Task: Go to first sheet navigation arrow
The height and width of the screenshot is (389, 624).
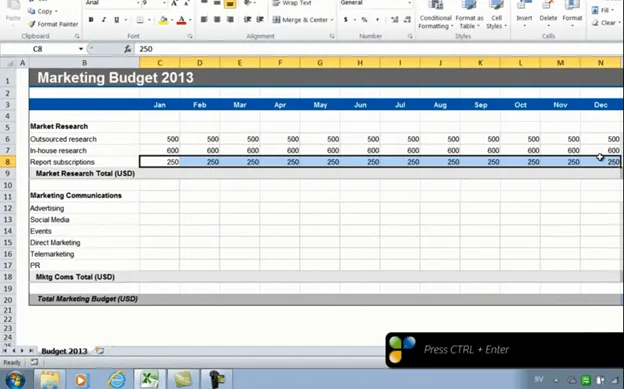Action: click(x=5, y=351)
